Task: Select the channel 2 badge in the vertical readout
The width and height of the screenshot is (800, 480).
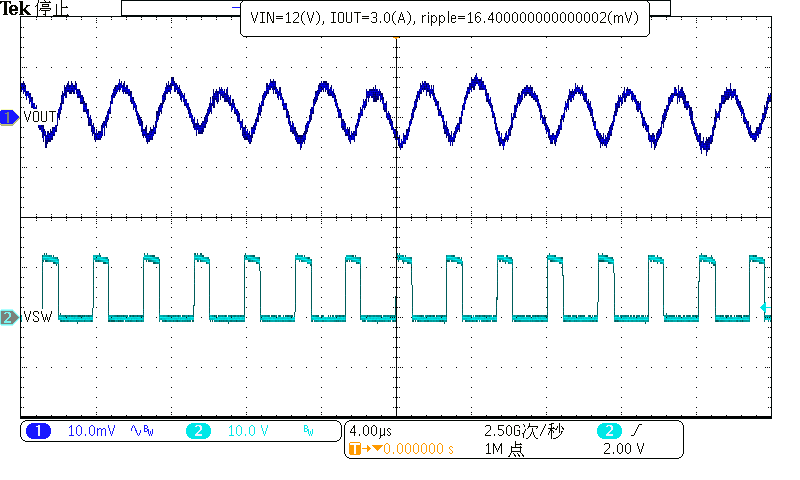Action: click(198, 431)
